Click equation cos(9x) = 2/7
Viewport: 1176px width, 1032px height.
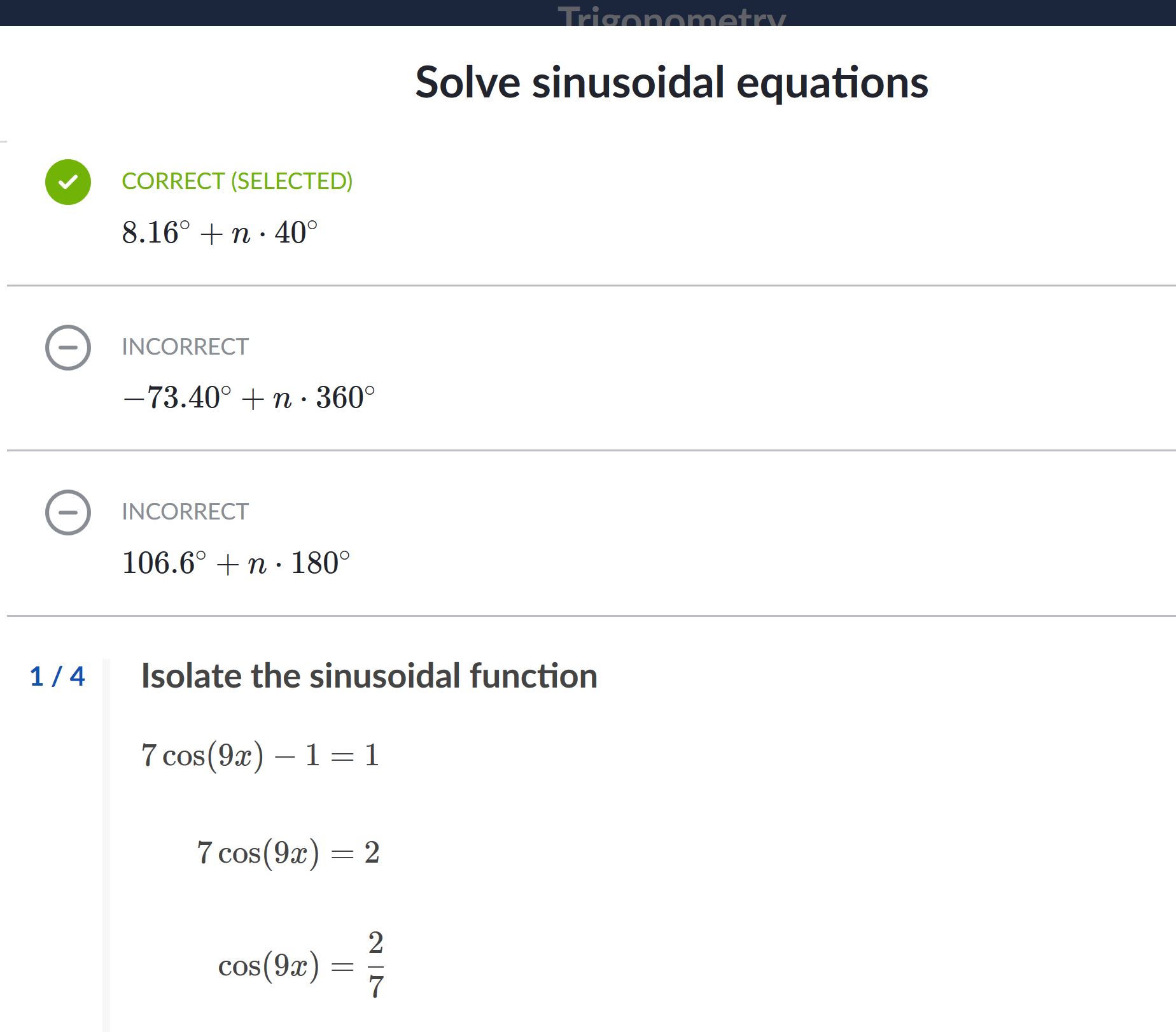(301, 965)
